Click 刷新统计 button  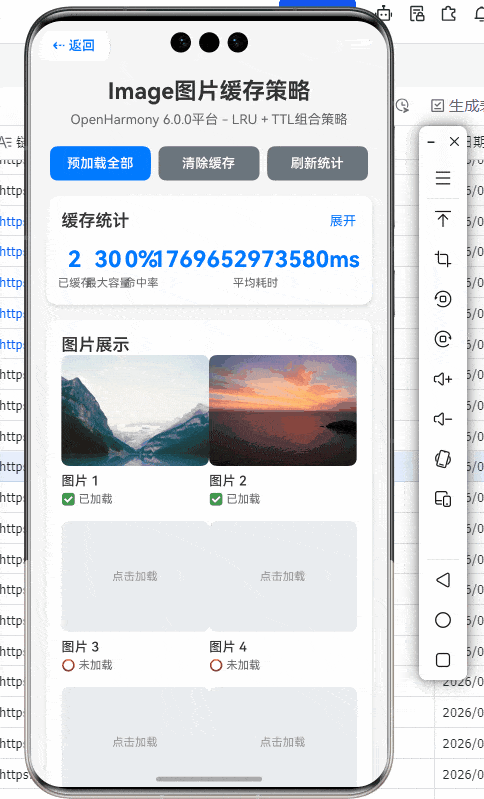tap(317, 163)
